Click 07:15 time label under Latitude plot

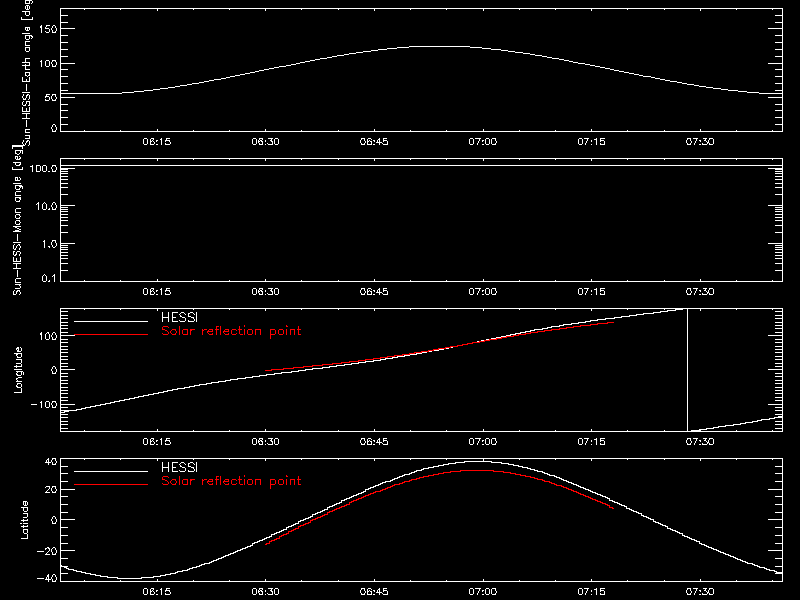(591, 592)
